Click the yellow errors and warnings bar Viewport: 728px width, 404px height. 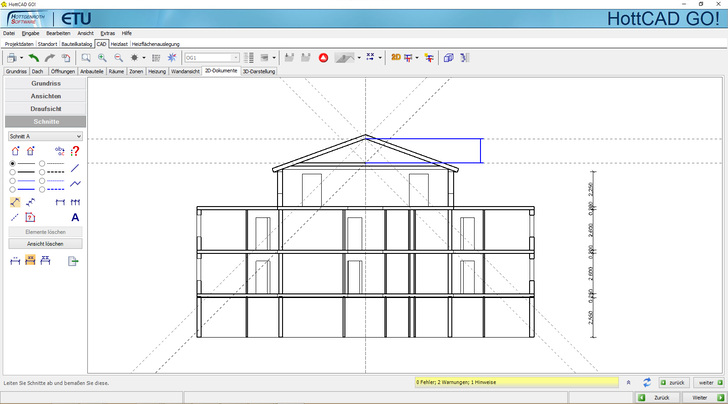coord(516,382)
